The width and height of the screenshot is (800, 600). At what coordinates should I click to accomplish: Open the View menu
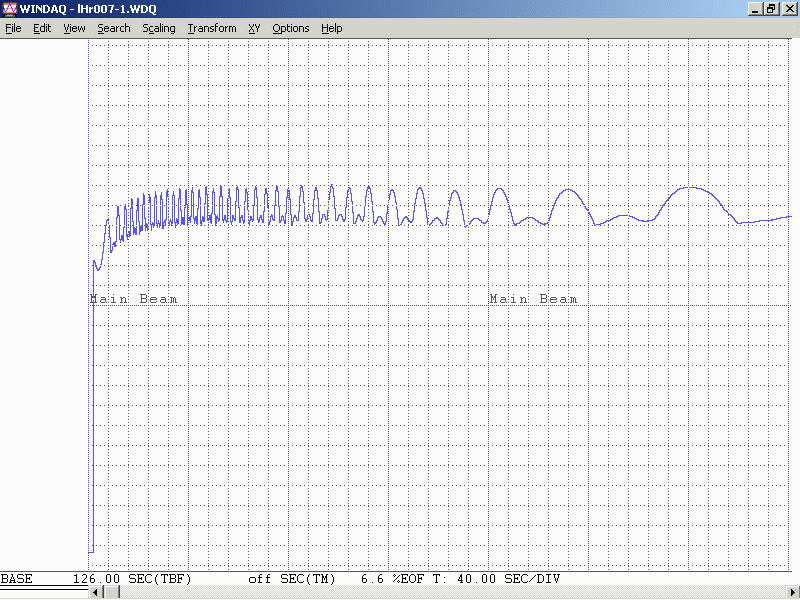tap(74, 28)
